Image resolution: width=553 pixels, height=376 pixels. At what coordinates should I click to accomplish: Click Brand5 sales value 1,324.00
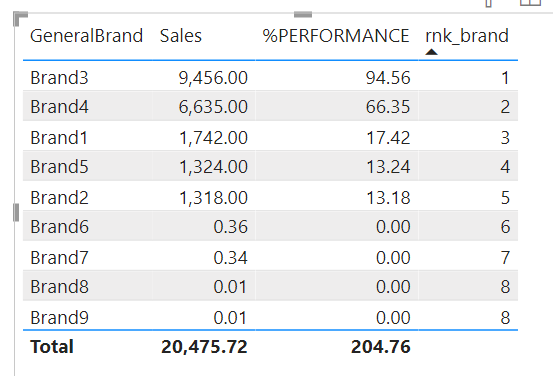coord(213,166)
